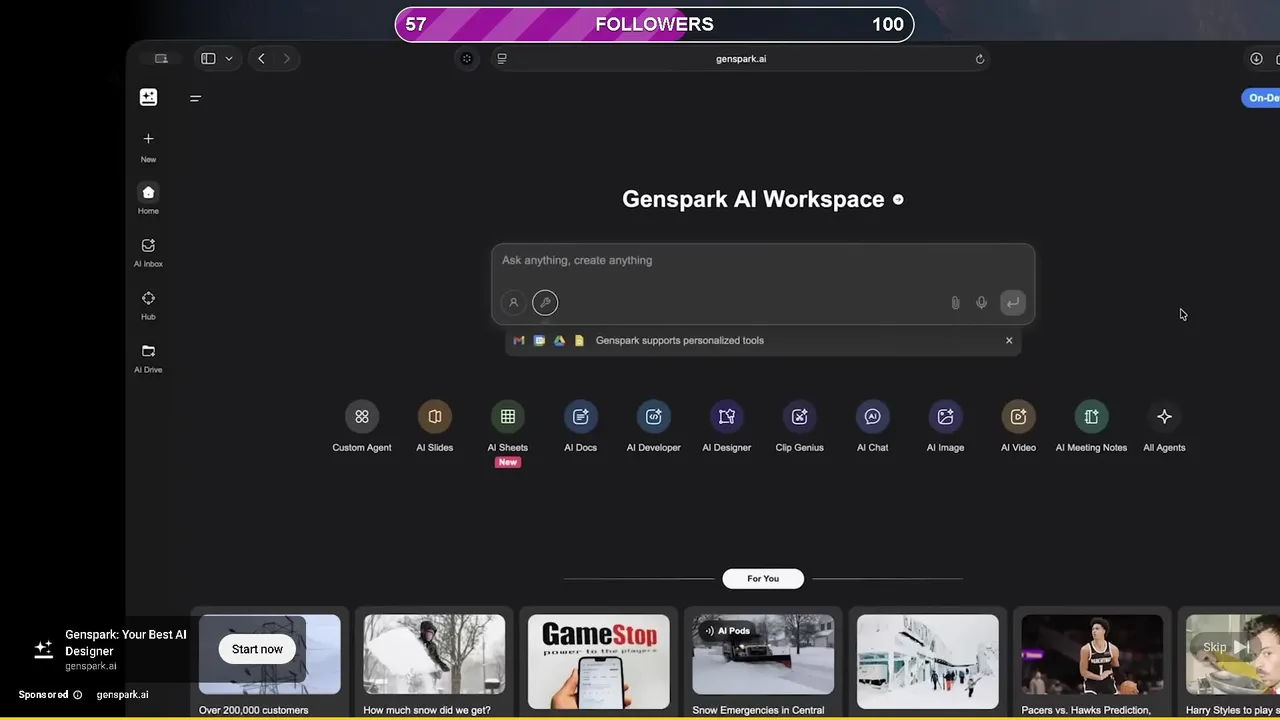The height and width of the screenshot is (720, 1280).
Task: Open AI Chat agent
Action: point(873,417)
